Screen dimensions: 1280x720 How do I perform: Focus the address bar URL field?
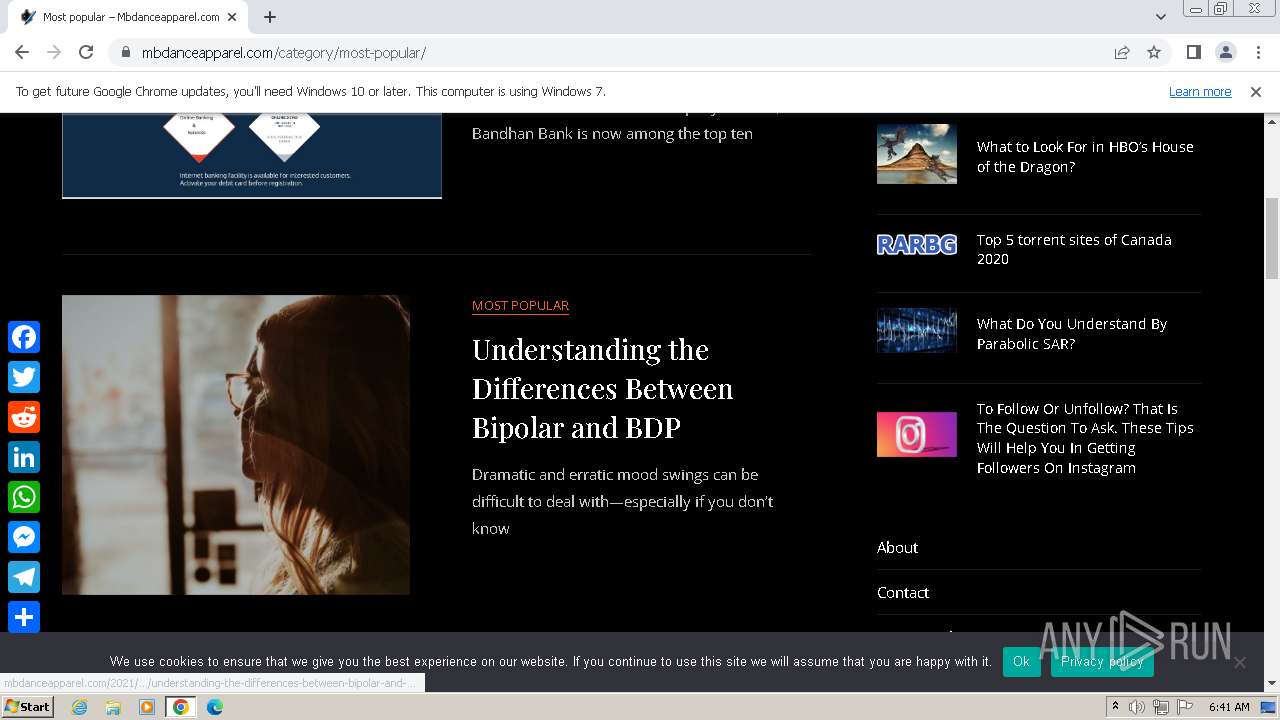(x=620, y=52)
